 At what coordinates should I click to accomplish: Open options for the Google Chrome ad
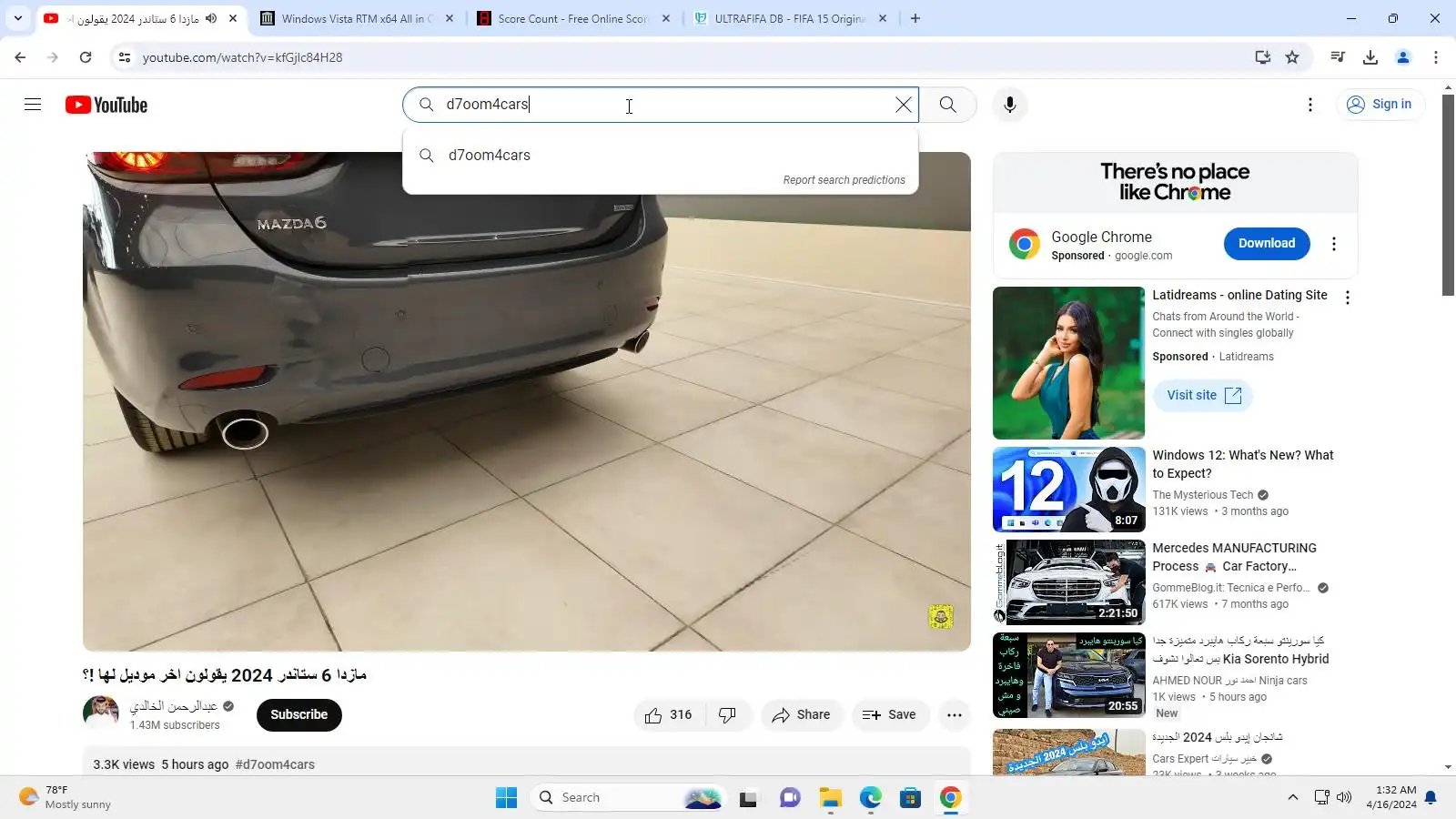1334,244
